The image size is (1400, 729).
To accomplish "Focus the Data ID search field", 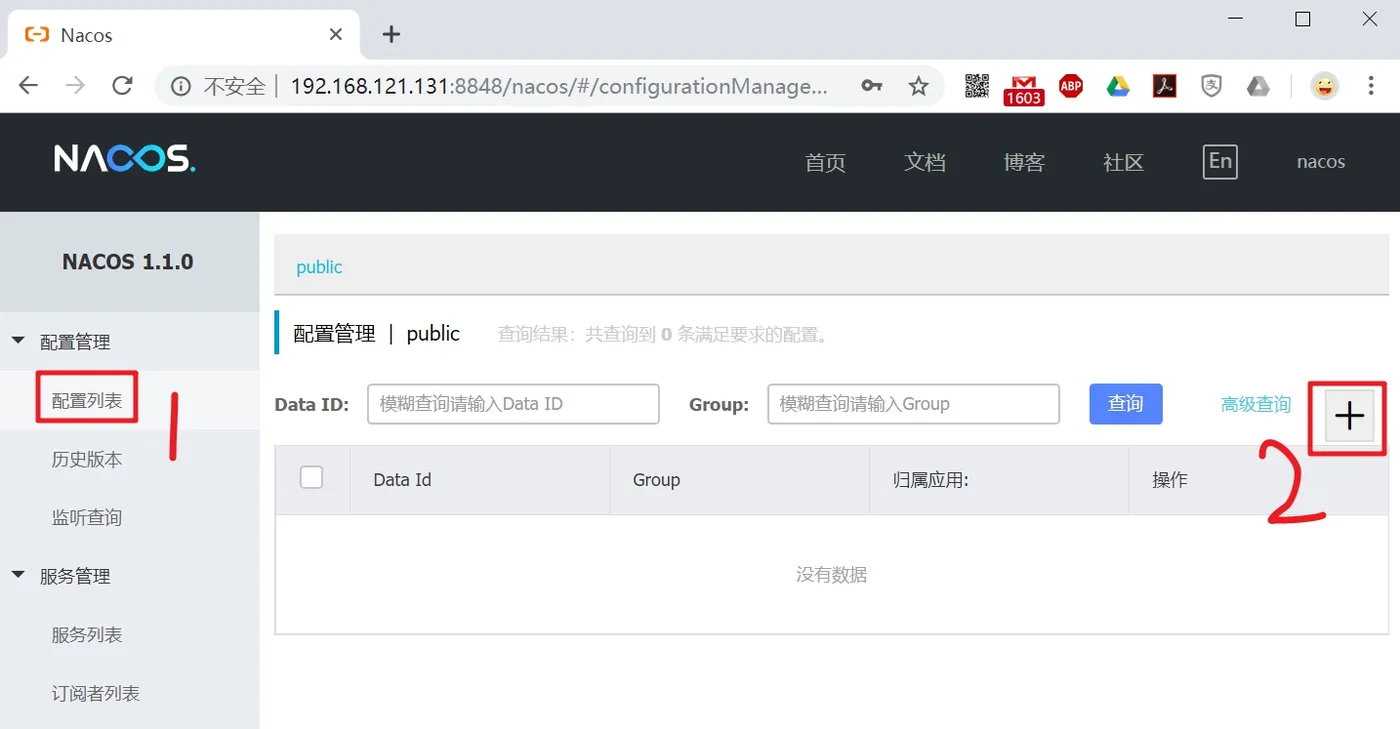I will (513, 404).
